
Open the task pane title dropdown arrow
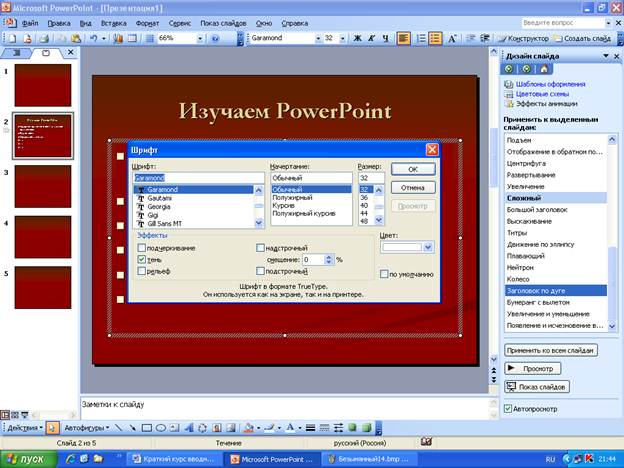606,56
